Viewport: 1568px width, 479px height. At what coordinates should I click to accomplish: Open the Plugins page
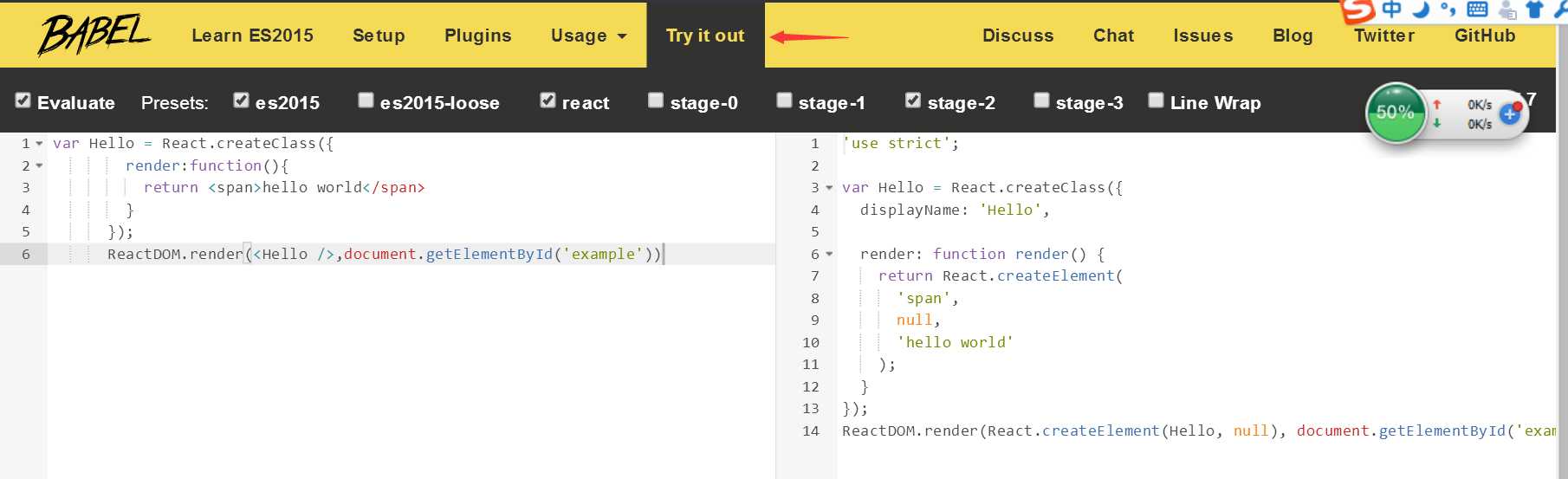click(477, 36)
